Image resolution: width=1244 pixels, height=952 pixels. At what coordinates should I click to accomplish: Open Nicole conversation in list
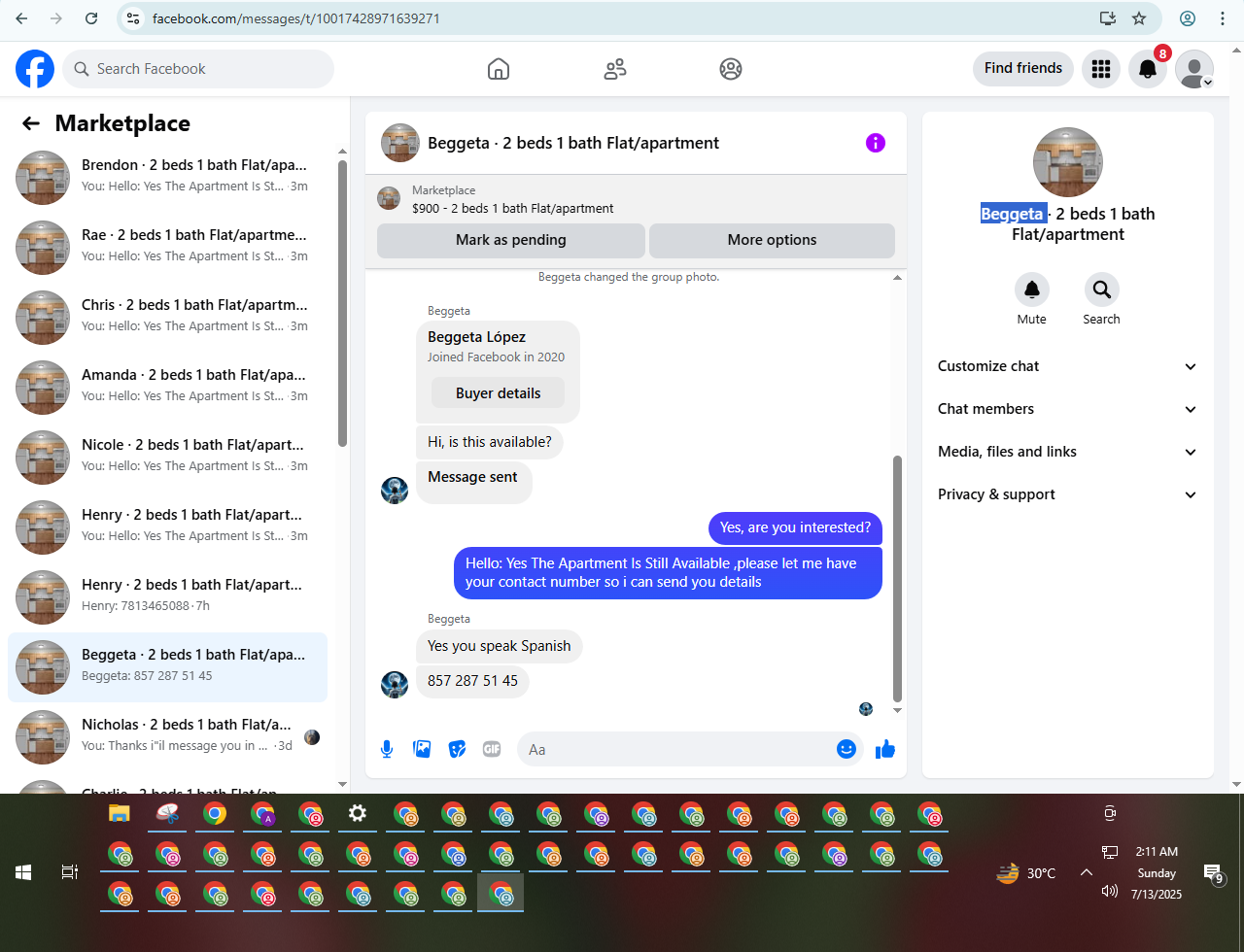click(167, 456)
